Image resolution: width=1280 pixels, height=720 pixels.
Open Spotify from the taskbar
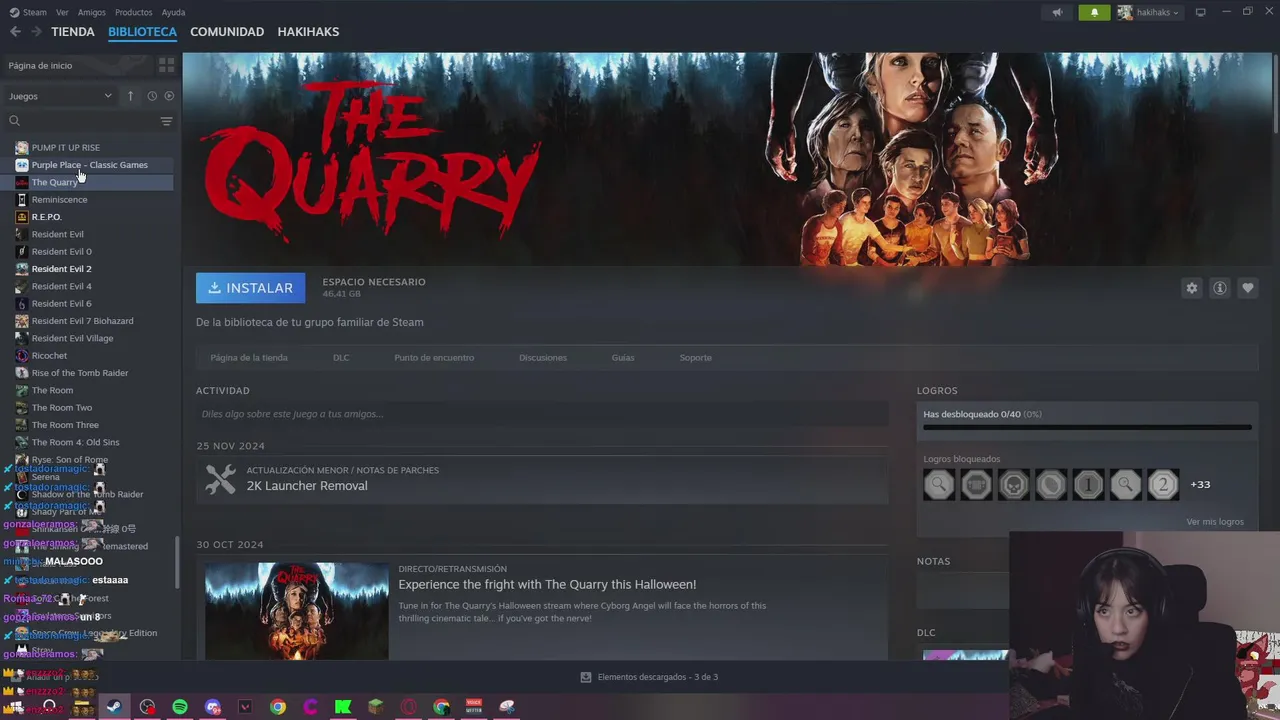[180, 707]
